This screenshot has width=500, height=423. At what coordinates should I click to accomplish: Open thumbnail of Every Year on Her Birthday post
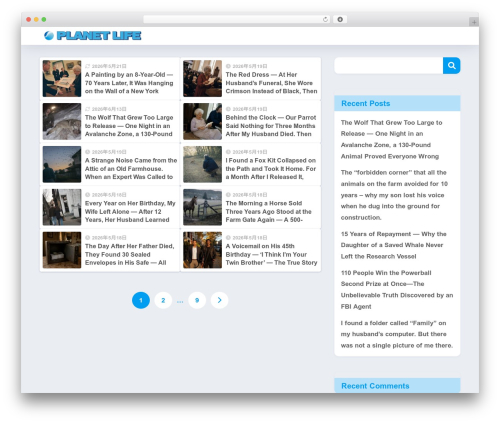[x=62, y=207]
